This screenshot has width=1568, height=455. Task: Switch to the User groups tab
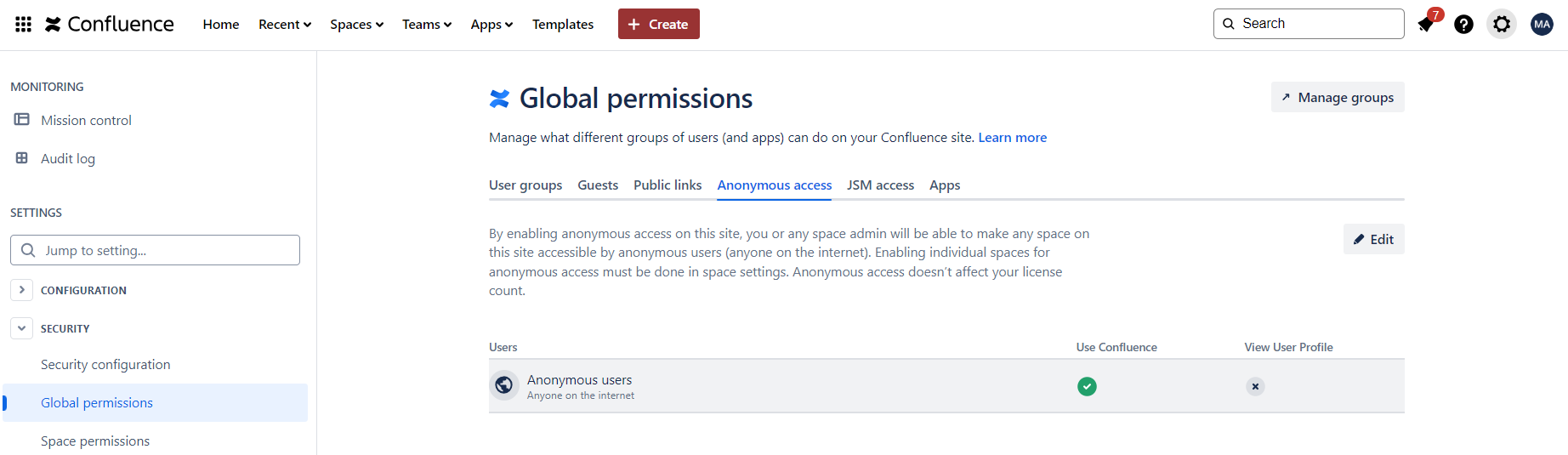click(x=526, y=185)
